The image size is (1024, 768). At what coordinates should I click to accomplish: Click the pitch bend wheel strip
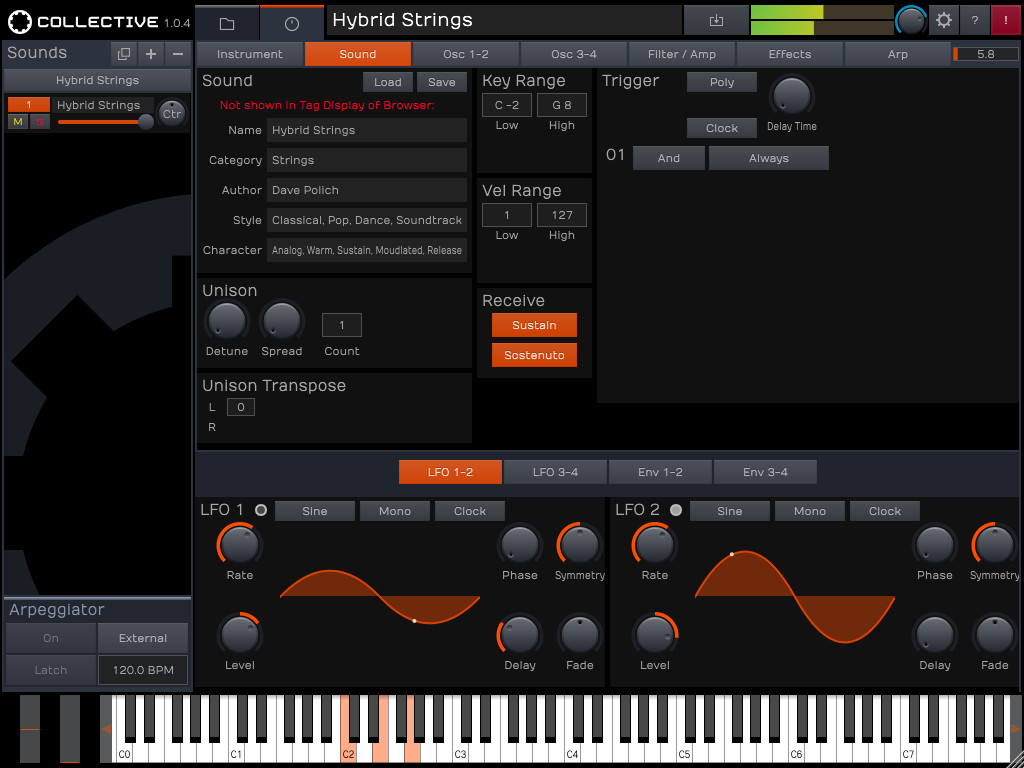coord(29,728)
